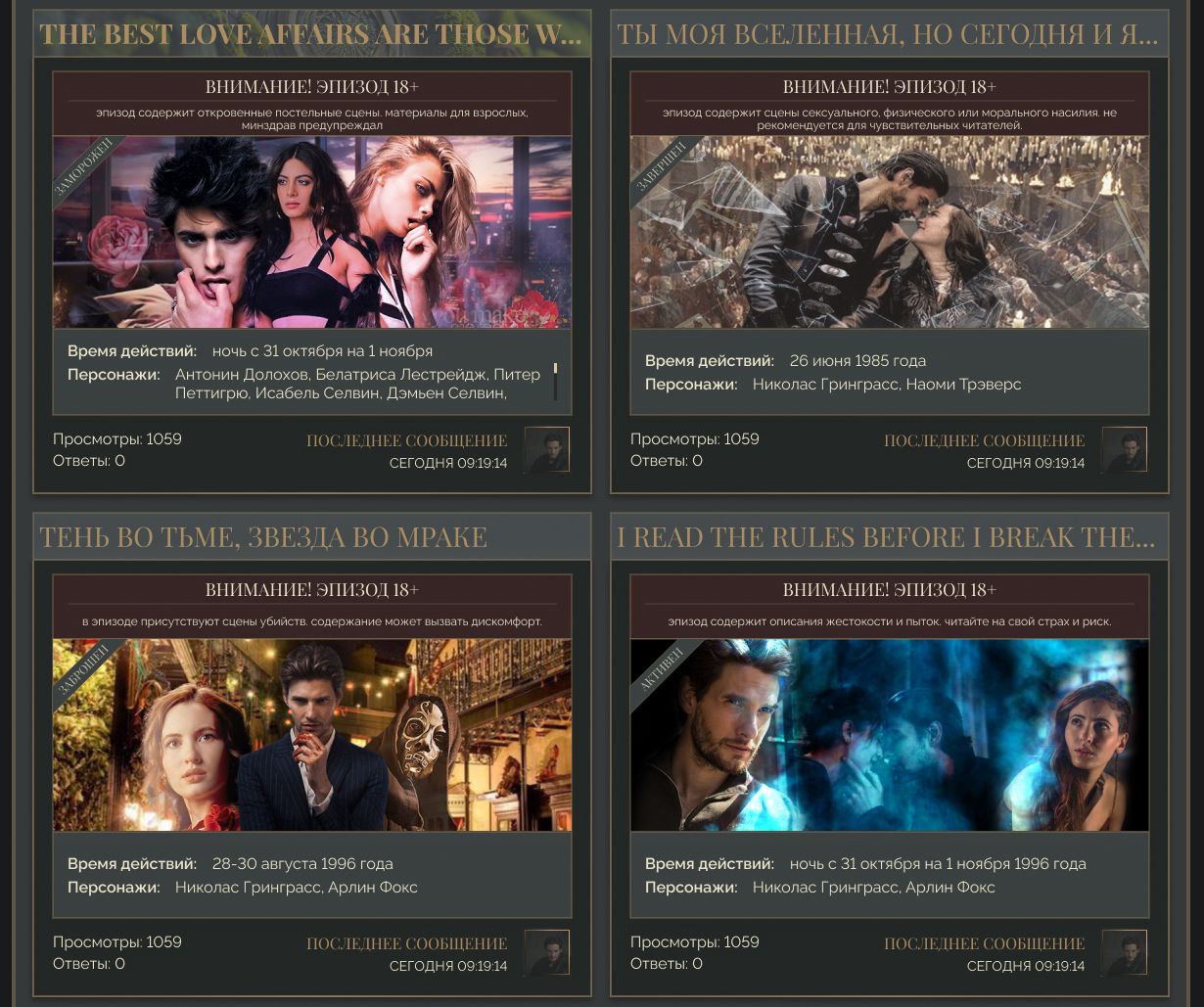This screenshot has height=1007, width=1204.
Task: Click the warning "в эпизоде присутствуют сцены убийств"
Action: pos(312,621)
